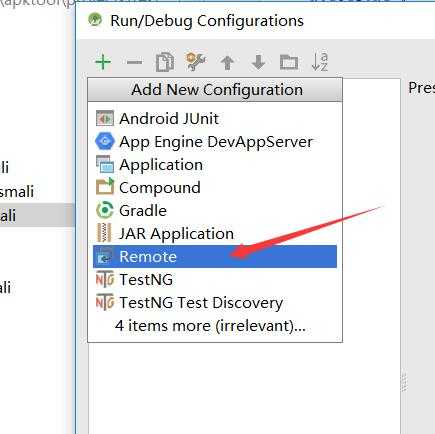Image resolution: width=435 pixels, height=434 pixels.
Task: Click the TestNG entry's NG icon
Action: 105,279
